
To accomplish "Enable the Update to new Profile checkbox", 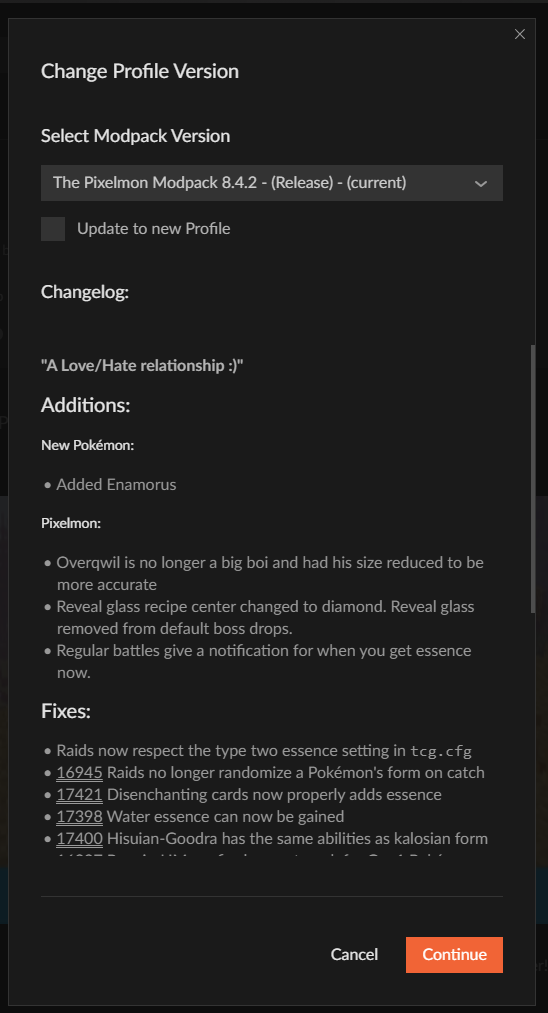I will click(x=53, y=229).
